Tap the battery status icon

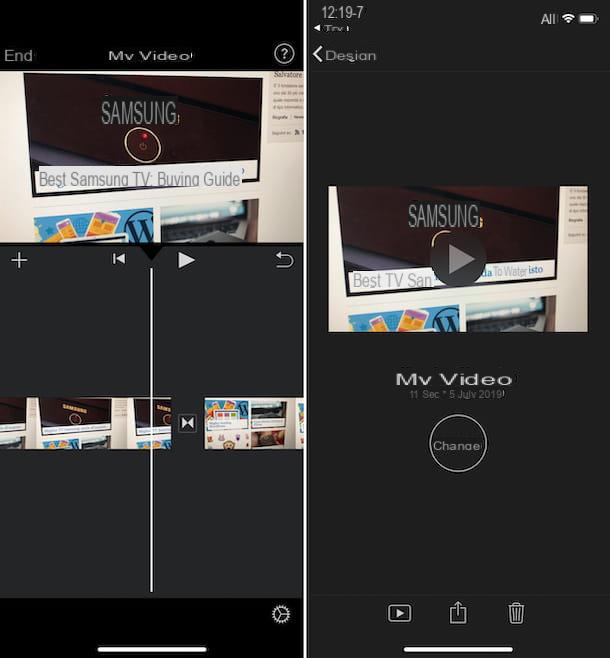click(x=588, y=19)
